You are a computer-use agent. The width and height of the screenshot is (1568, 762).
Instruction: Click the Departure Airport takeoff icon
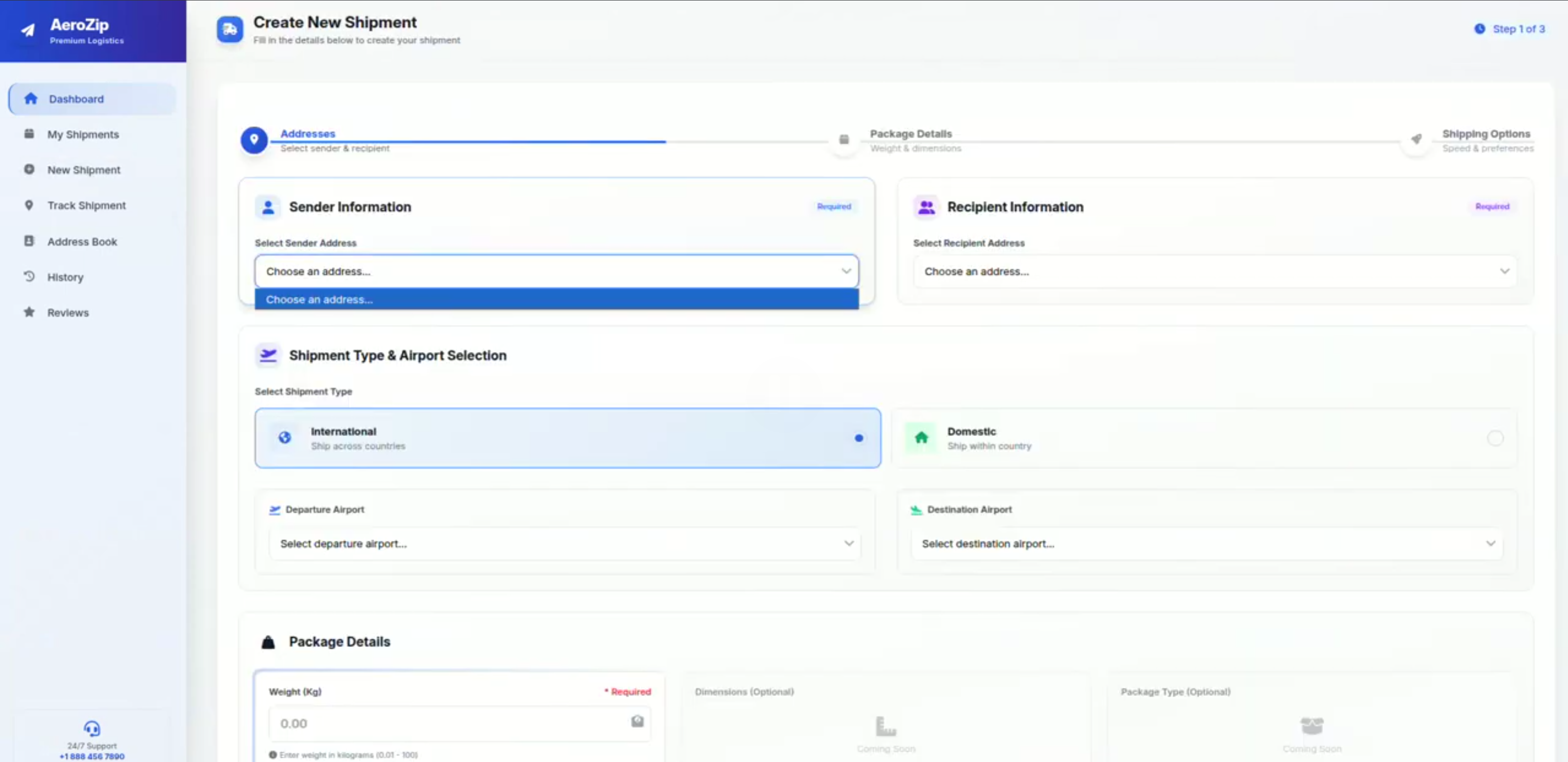[275, 509]
